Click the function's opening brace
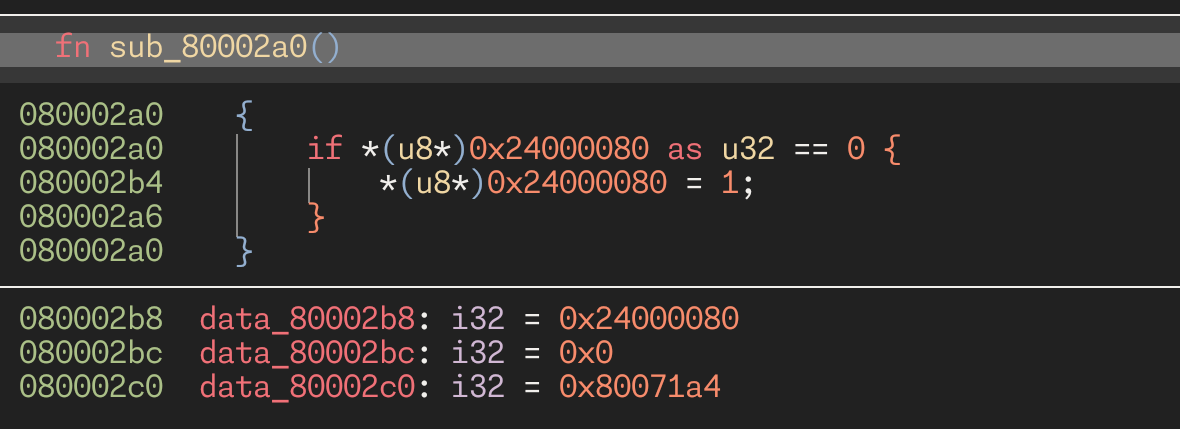 [244, 116]
